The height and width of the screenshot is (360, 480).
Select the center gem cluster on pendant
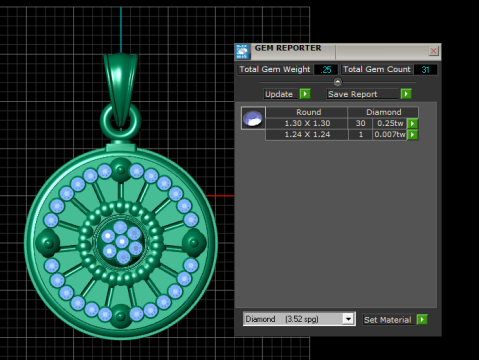point(121,242)
